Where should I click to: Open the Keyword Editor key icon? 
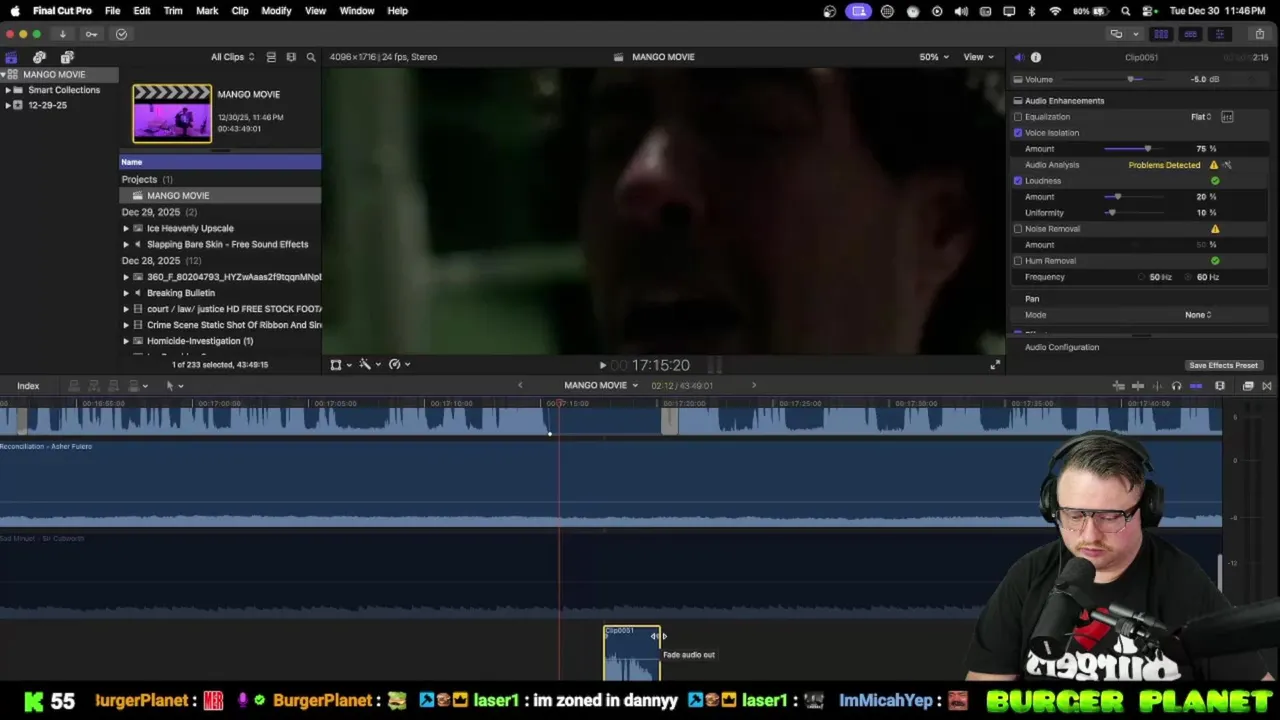click(x=91, y=34)
